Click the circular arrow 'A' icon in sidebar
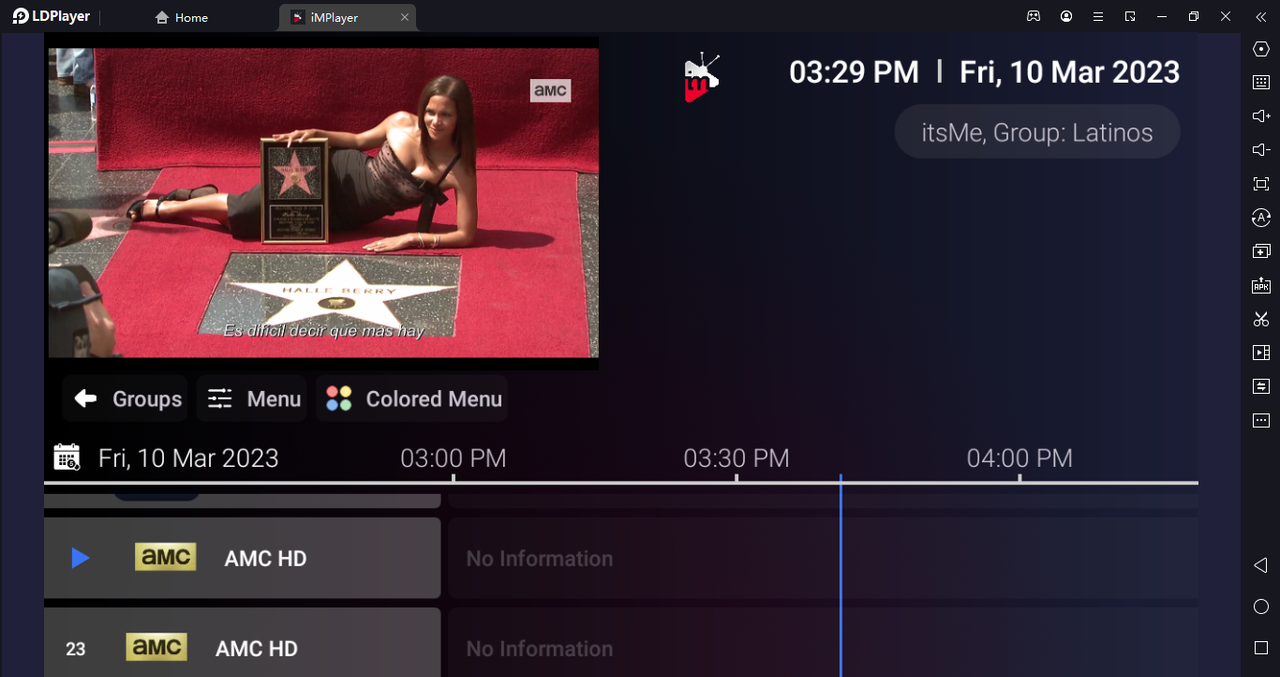 [1261, 218]
